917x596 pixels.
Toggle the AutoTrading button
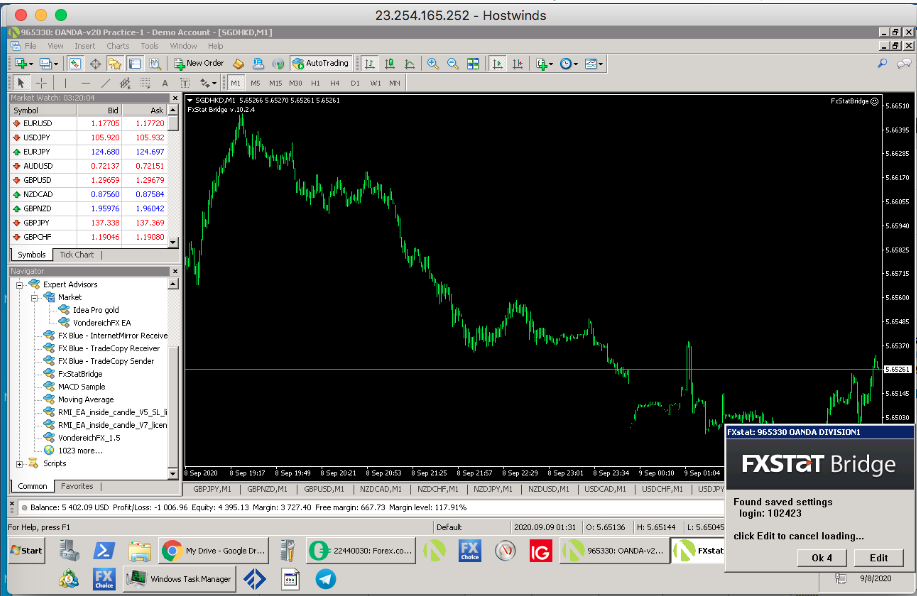320,63
